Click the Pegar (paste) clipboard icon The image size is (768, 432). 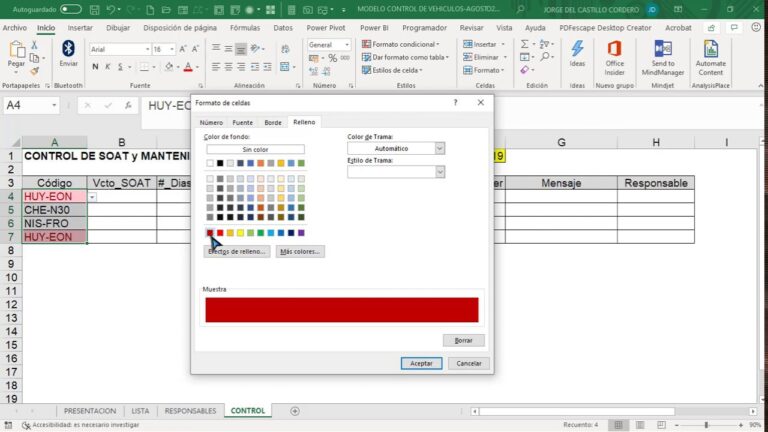pyautogui.click(x=16, y=50)
